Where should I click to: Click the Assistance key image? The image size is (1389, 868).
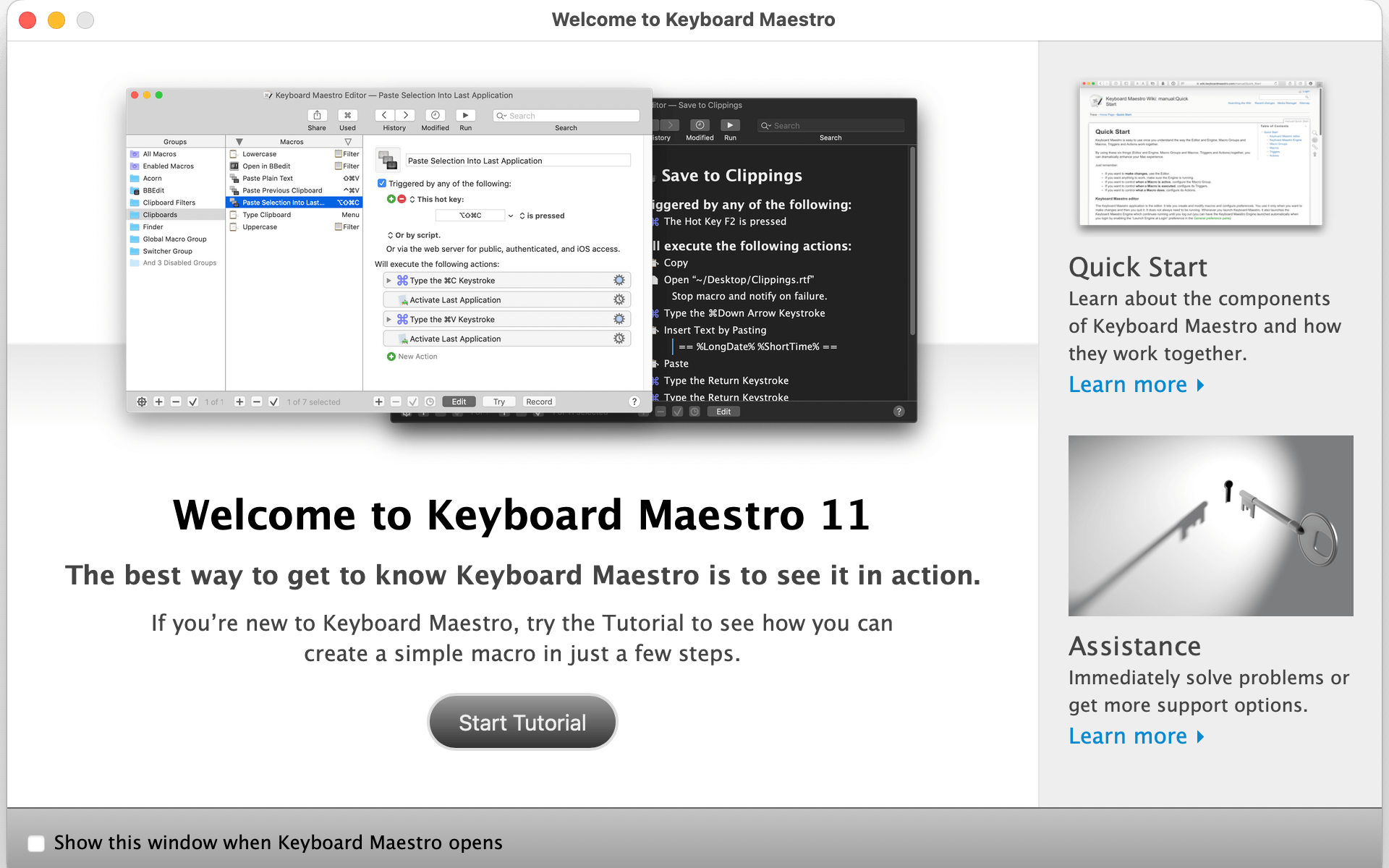click(1210, 526)
